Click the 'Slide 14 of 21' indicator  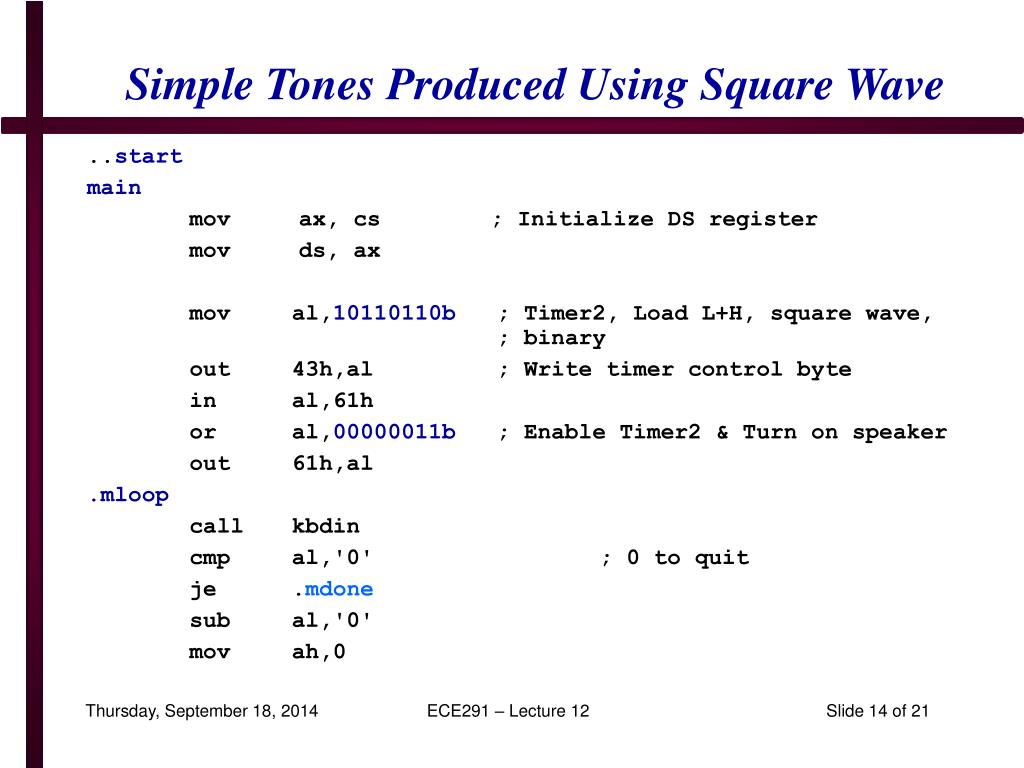(x=877, y=711)
